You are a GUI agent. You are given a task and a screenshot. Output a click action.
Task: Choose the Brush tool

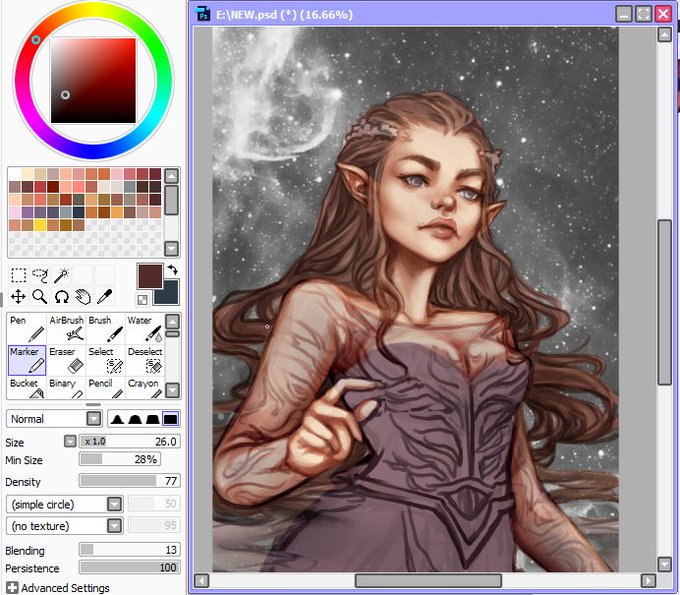pyautogui.click(x=105, y=328)
